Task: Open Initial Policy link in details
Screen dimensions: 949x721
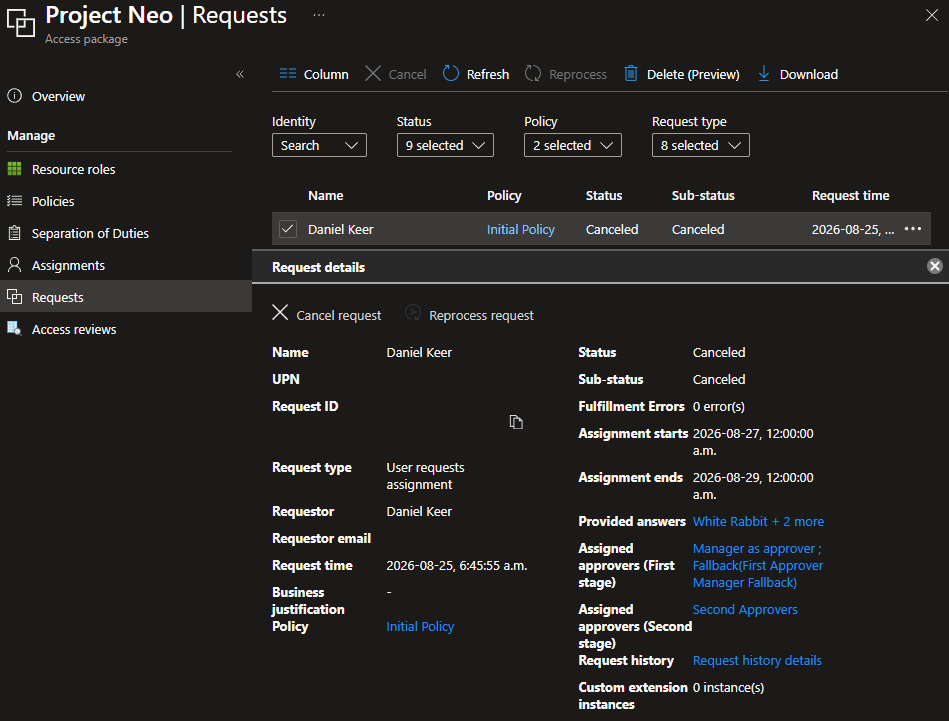Action: 420,627
